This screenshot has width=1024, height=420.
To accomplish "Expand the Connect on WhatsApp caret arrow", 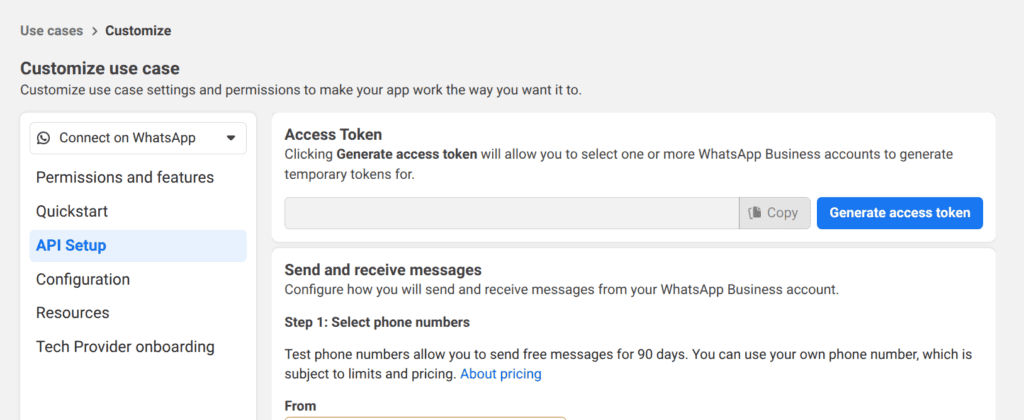I will point(230,138).
